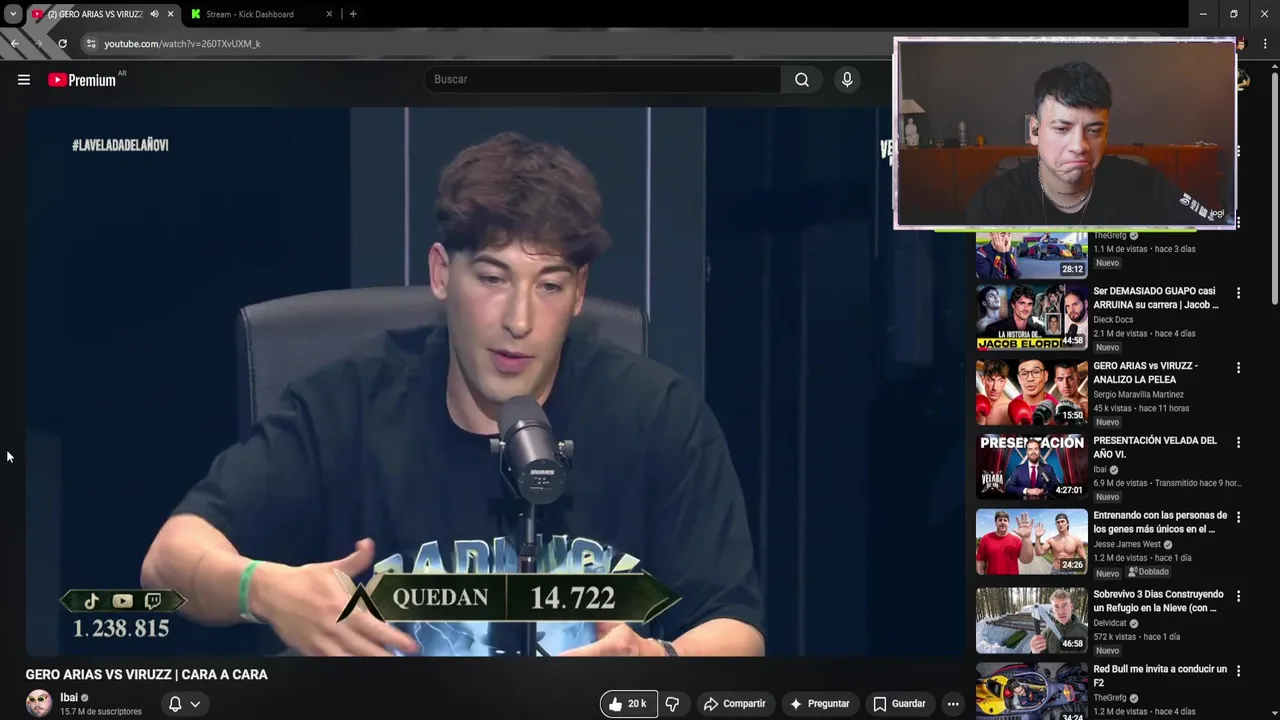Reload the page
Viewport: 1280px width, 720px height.
(63, 44)
